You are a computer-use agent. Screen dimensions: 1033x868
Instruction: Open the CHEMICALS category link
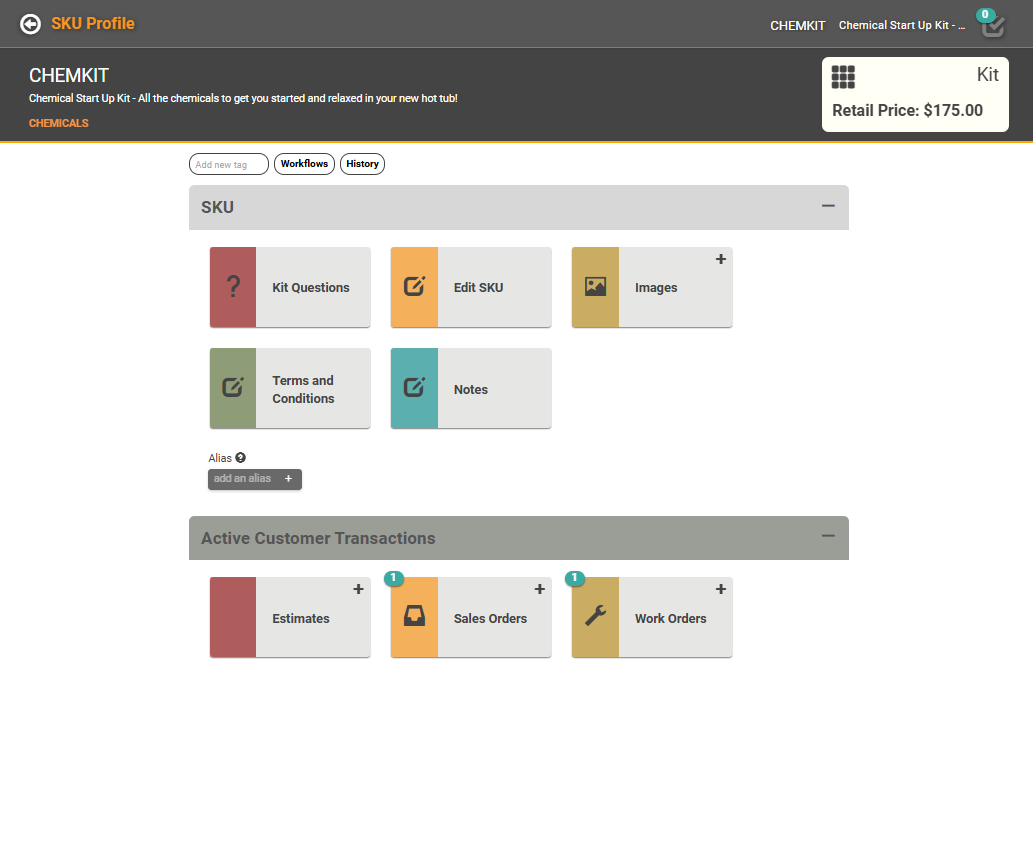click(x=59, y=124)
